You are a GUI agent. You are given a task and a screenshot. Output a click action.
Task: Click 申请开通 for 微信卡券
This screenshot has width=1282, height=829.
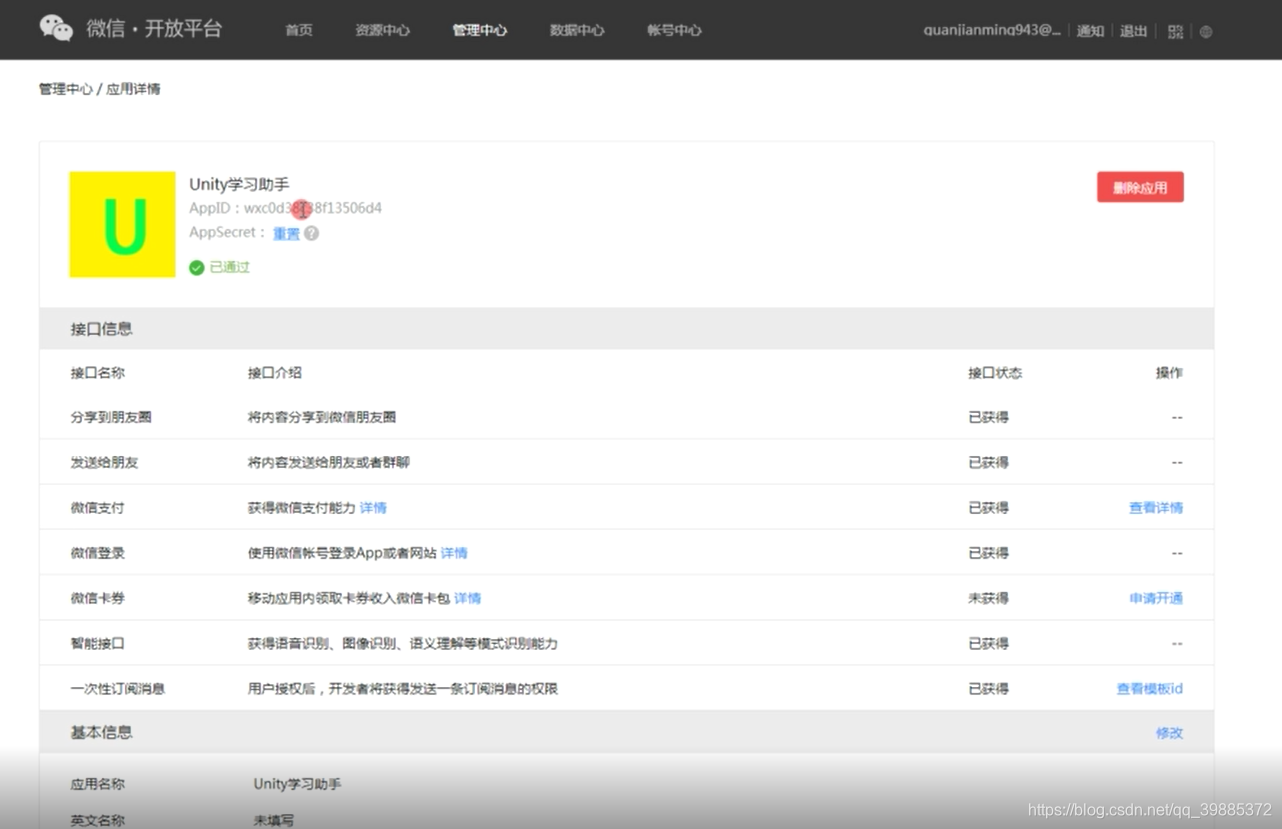[1156, 598]
